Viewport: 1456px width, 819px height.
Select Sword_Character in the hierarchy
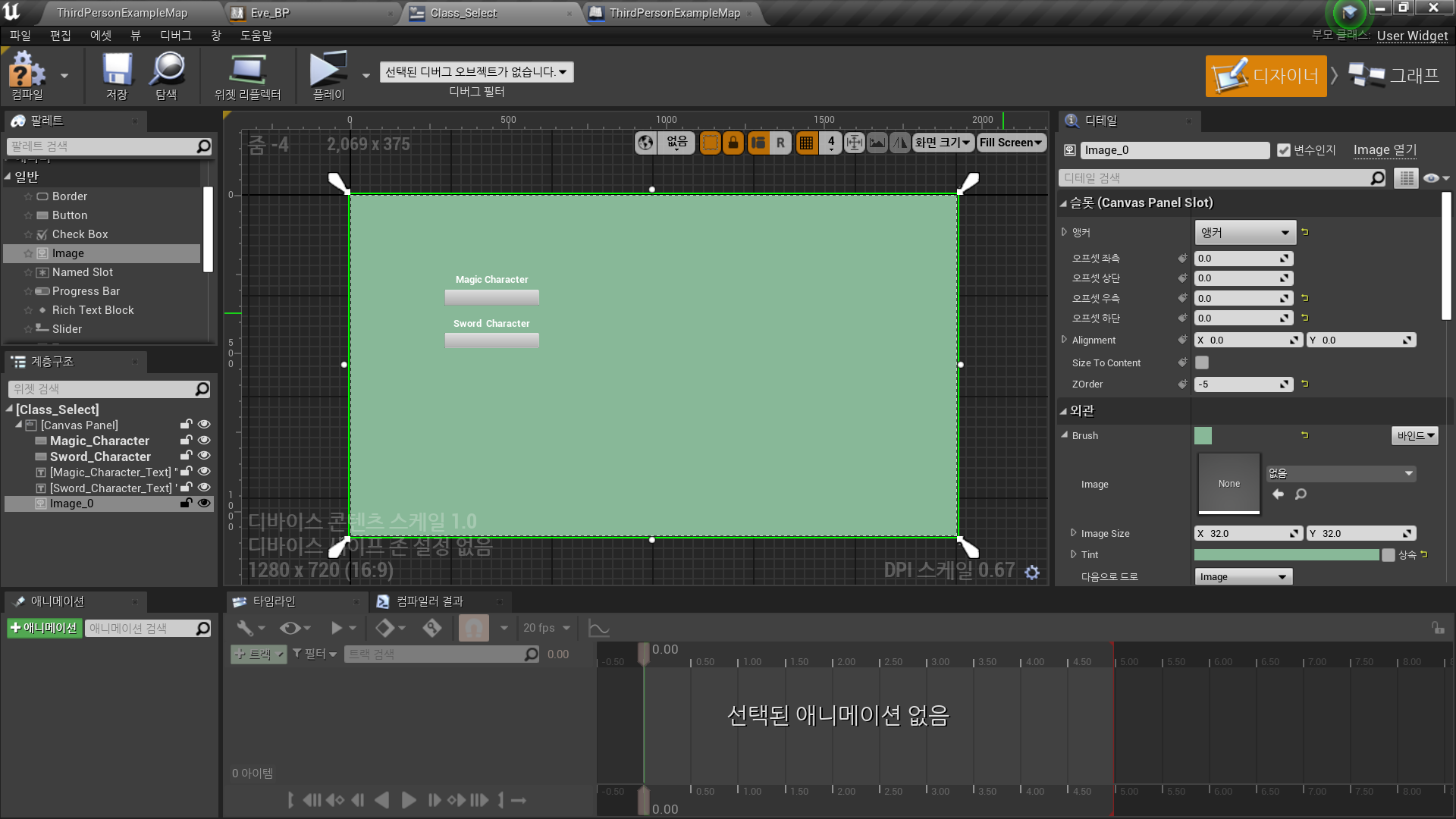click(100, 457)
